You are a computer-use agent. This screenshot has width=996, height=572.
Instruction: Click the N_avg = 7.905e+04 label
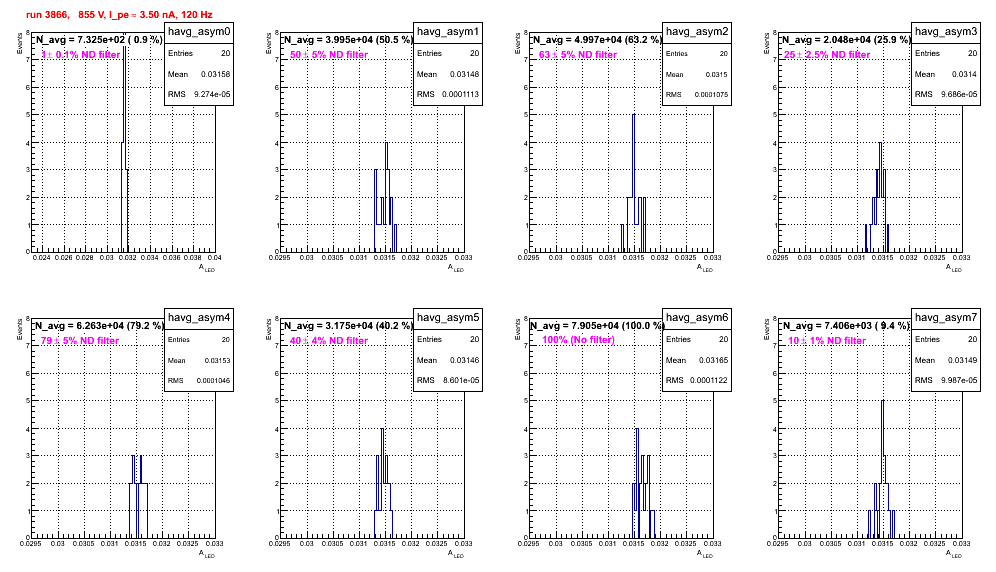tap(596, 326)
